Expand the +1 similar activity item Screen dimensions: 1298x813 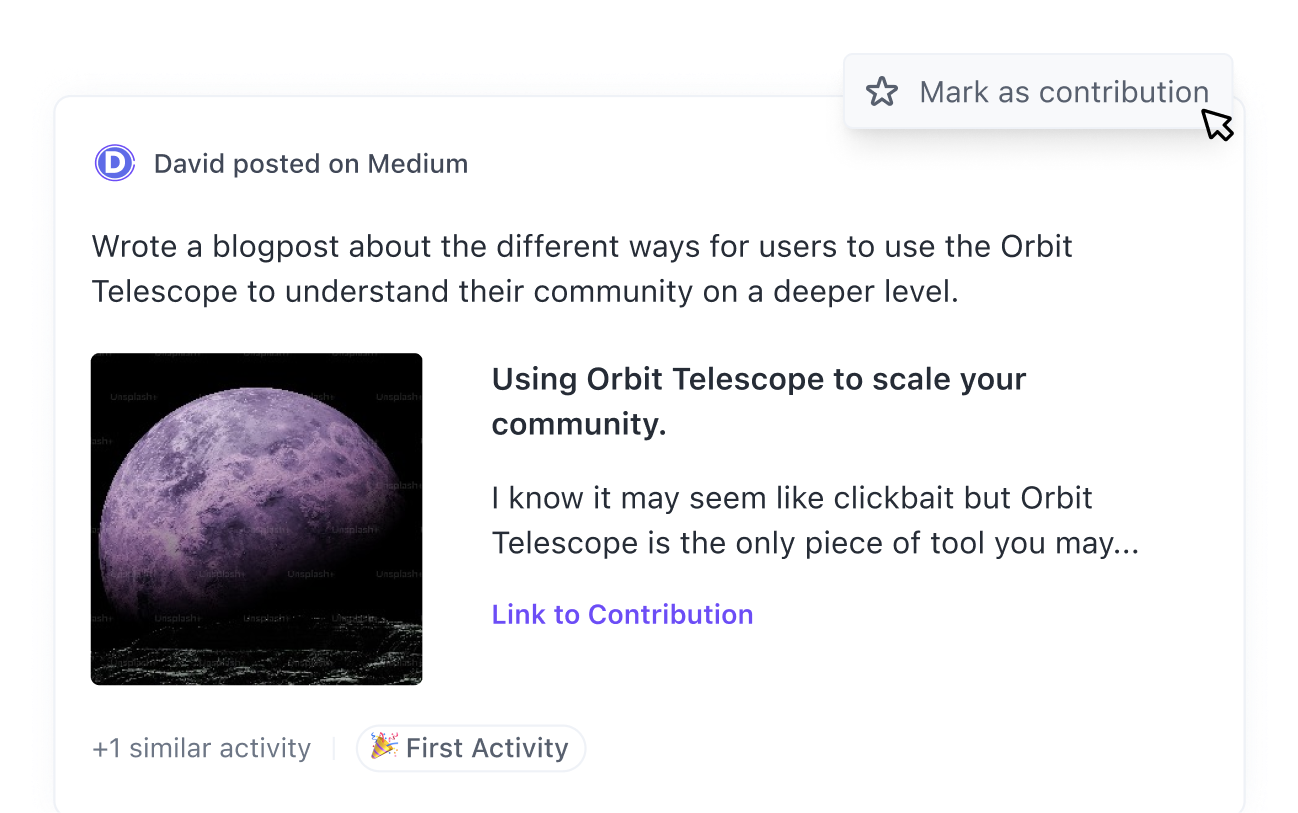pyautogui.click(x=201, y=748)
